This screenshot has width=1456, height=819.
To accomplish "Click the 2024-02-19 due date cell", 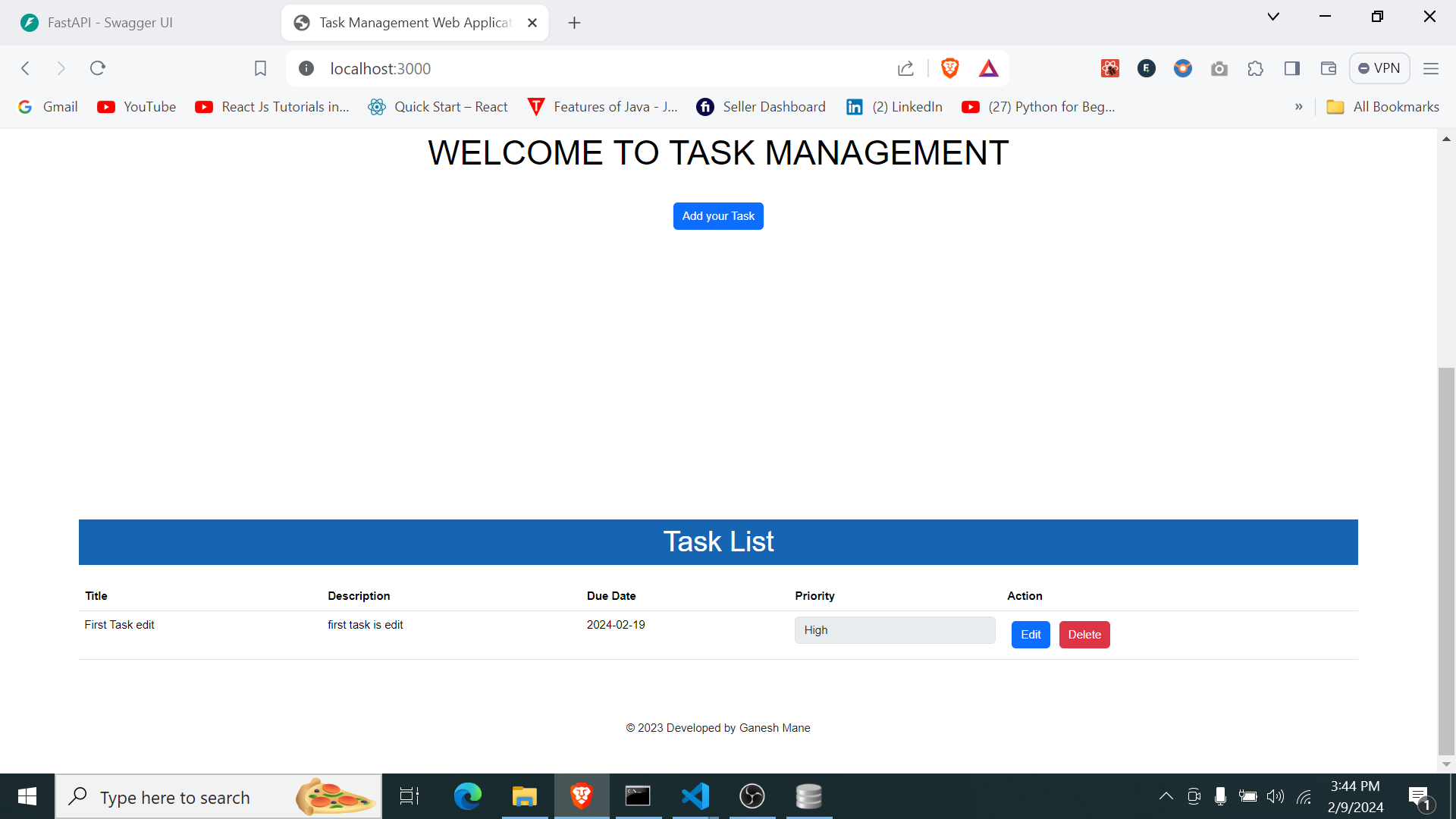I will [616, 625].
